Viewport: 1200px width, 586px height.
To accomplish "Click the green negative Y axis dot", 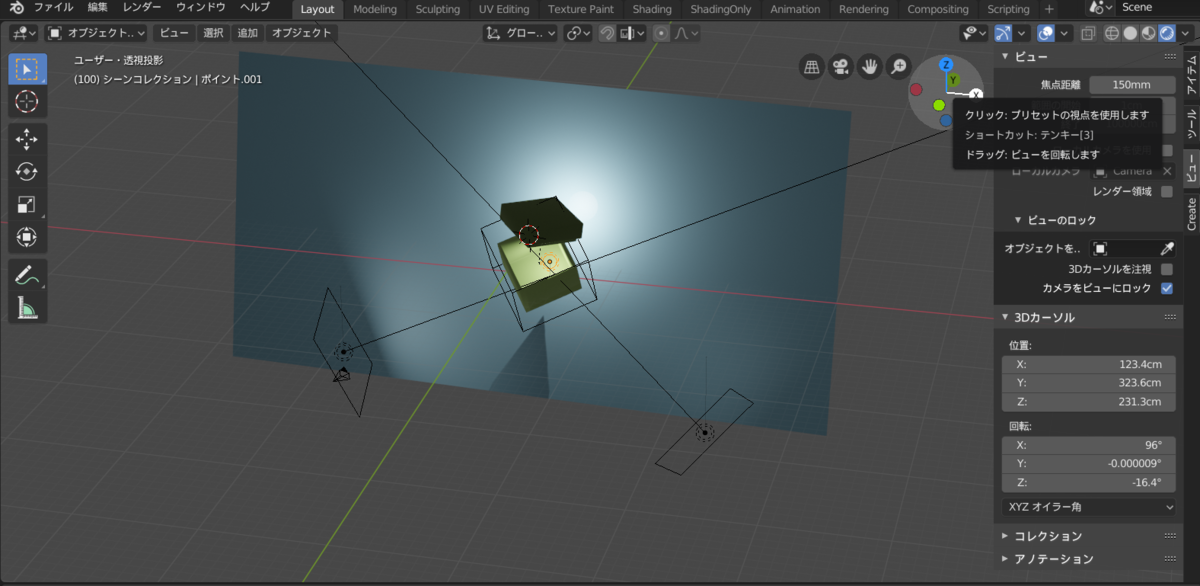I will (x=939, y=105).
